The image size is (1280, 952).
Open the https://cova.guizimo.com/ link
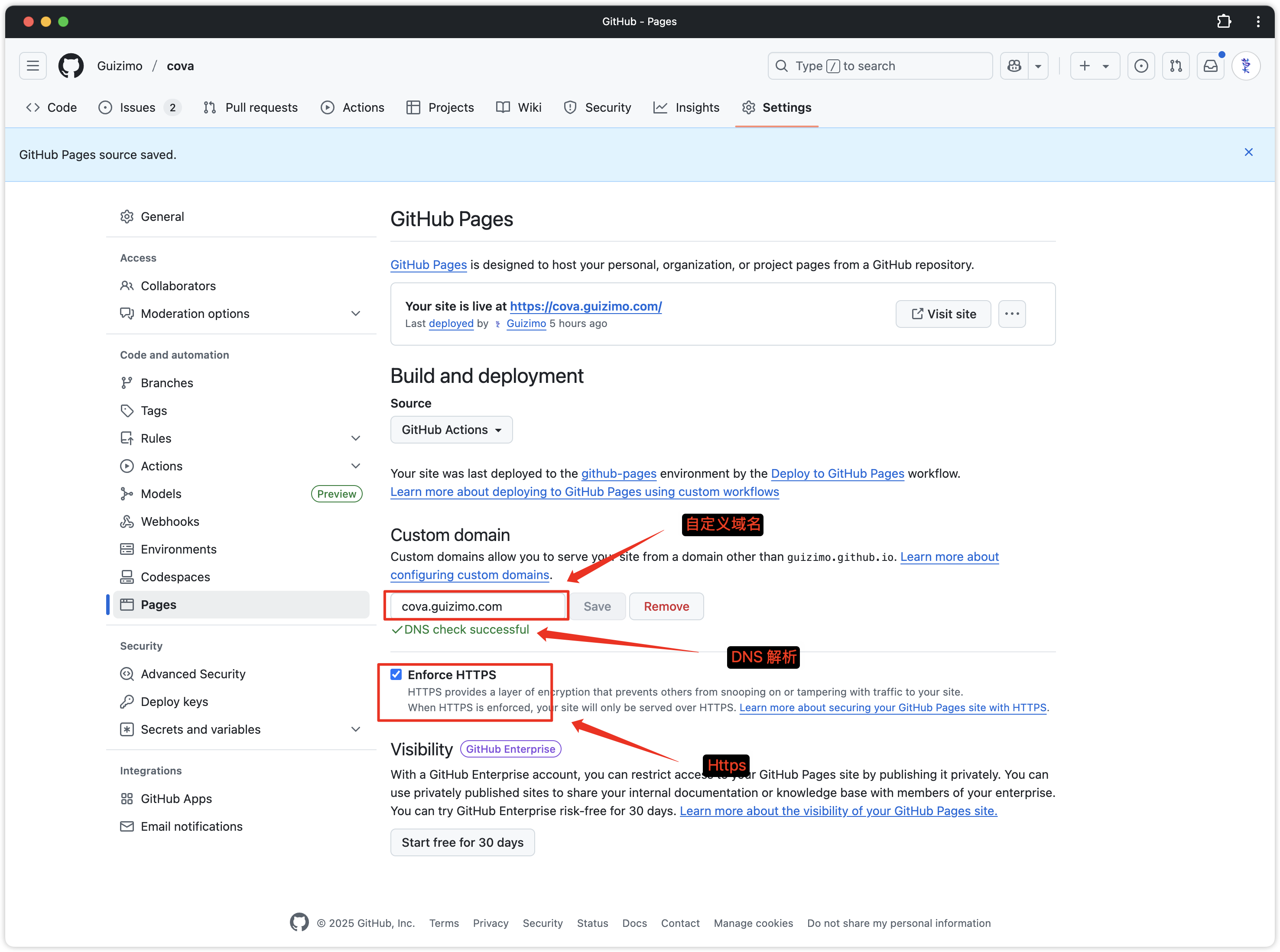coord(586,307)
